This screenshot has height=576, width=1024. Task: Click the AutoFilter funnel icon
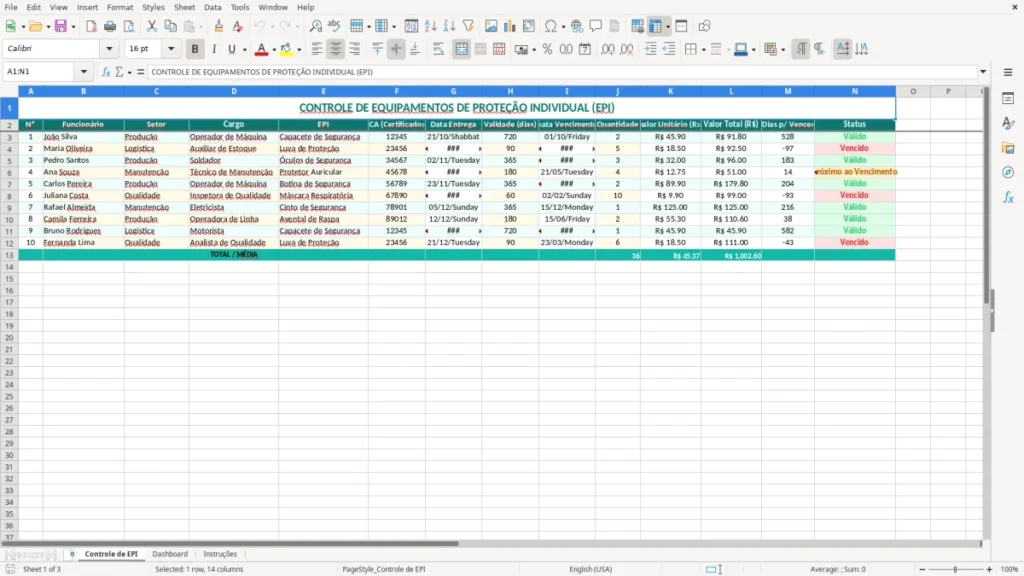[x=468, y=26]
